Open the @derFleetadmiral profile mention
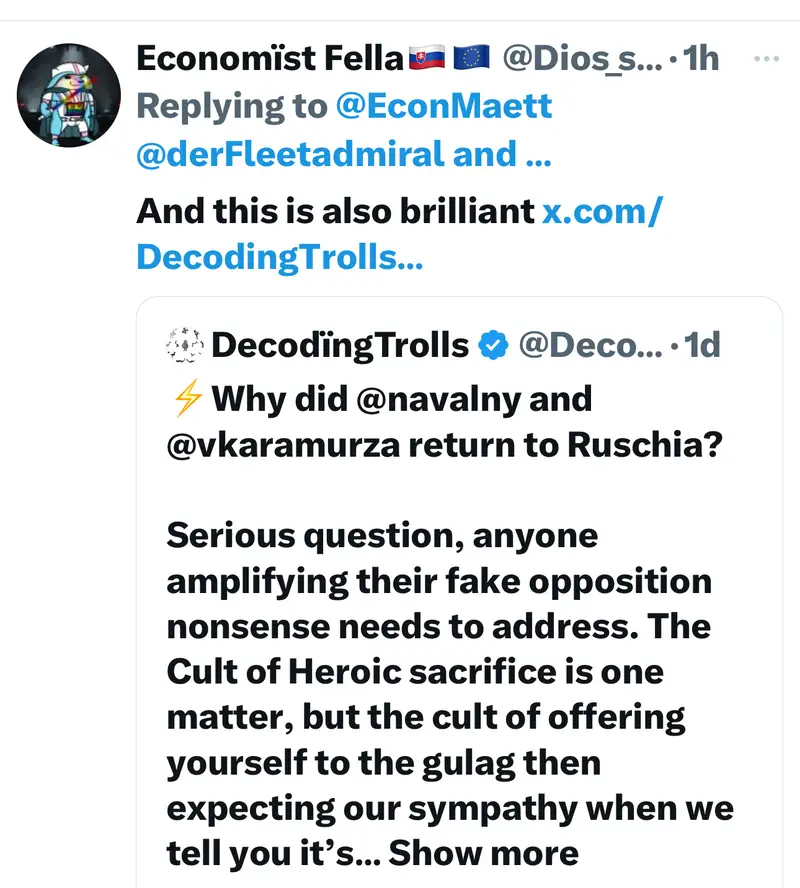 [290, 154]
